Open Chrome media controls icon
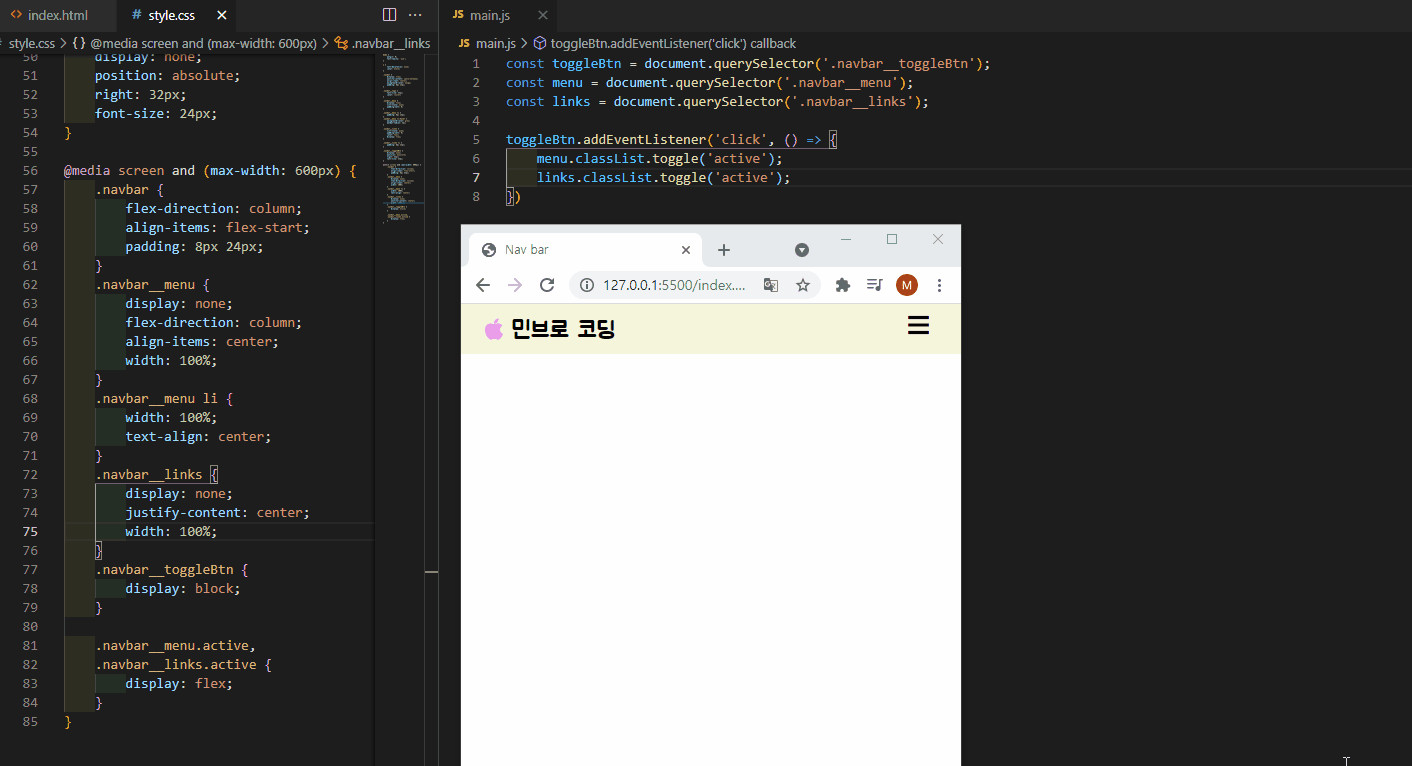 tap(875, 285)
